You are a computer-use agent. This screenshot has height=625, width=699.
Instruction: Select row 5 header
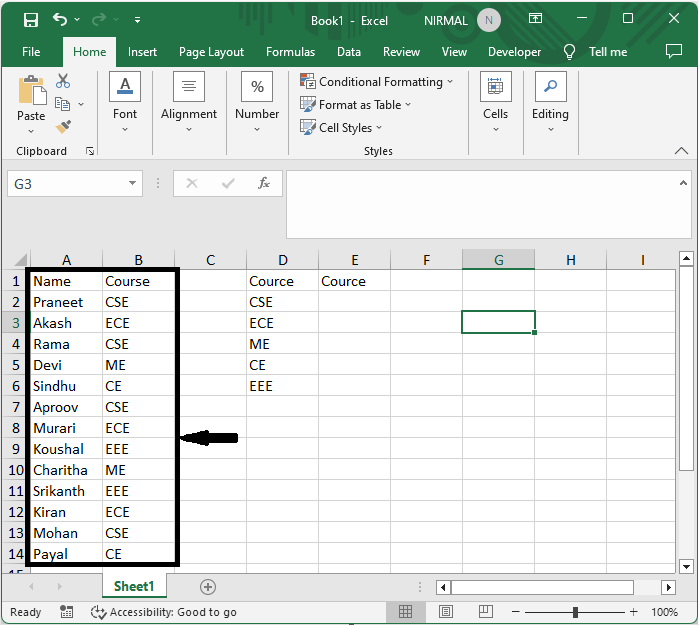pos(16,365)
